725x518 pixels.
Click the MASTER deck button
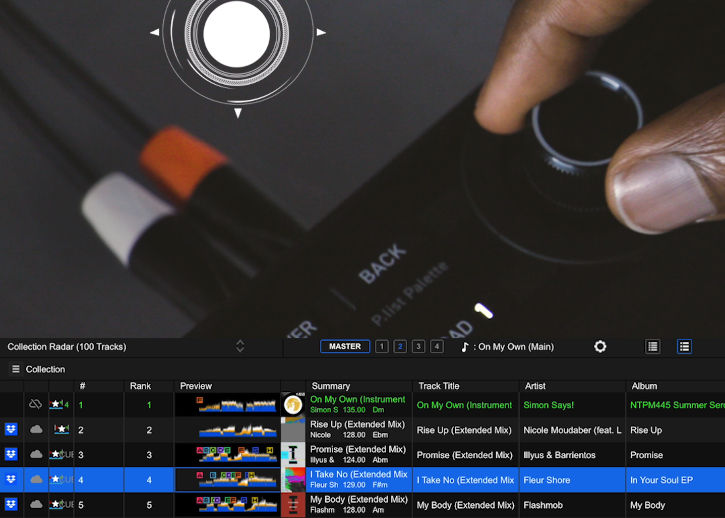pos(345,346)
